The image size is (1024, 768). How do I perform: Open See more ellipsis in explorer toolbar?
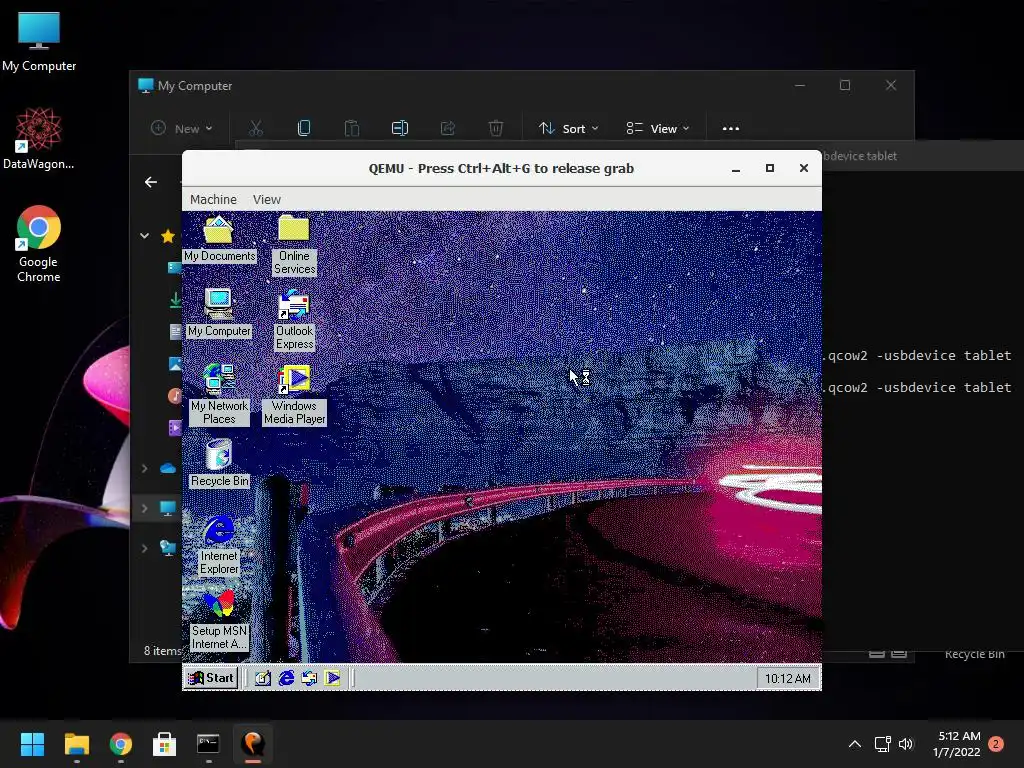point(731,129)
